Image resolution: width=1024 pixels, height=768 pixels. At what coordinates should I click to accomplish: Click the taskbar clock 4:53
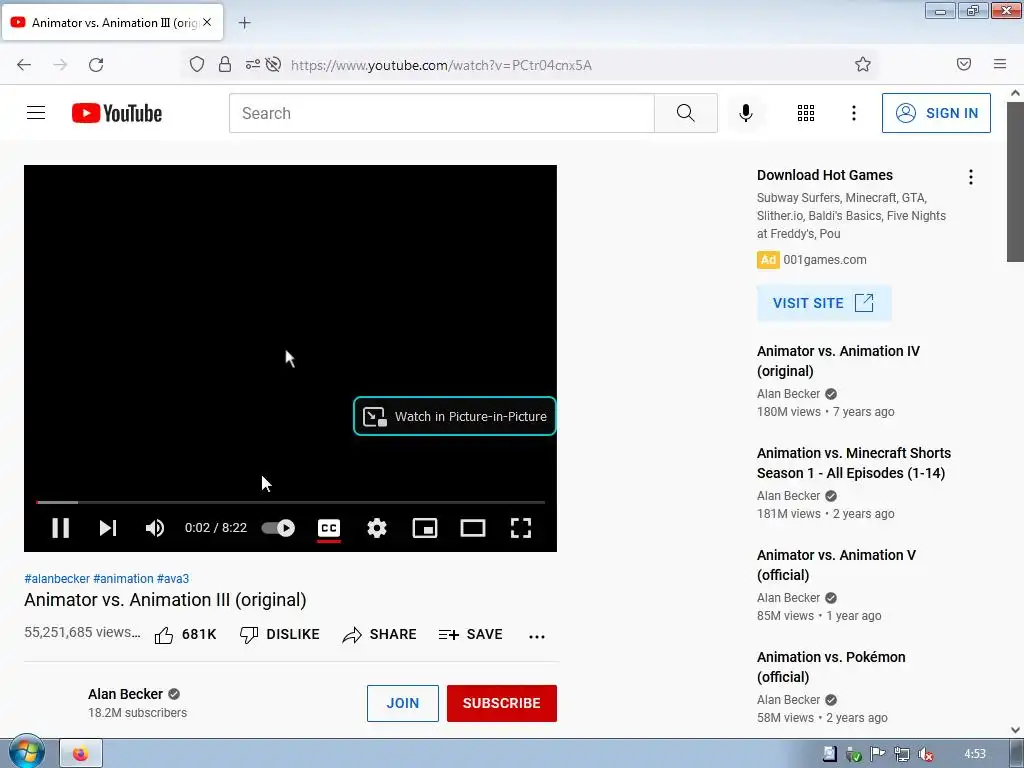coord(975,754)
